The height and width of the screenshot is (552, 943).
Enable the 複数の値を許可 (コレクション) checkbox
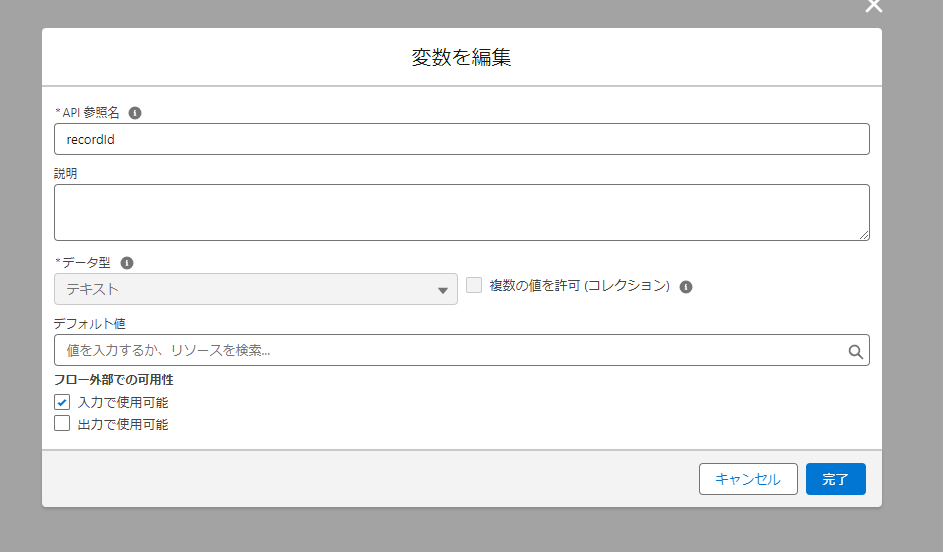pos(474,285)
